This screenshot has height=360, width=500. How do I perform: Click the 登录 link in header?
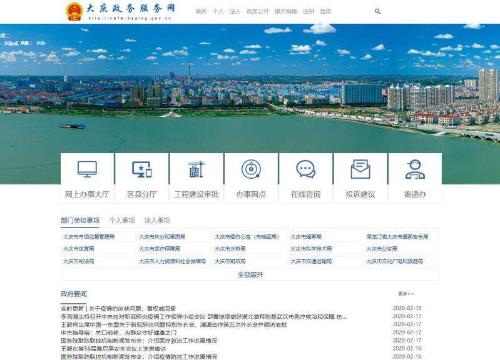[x=325, y=11]
